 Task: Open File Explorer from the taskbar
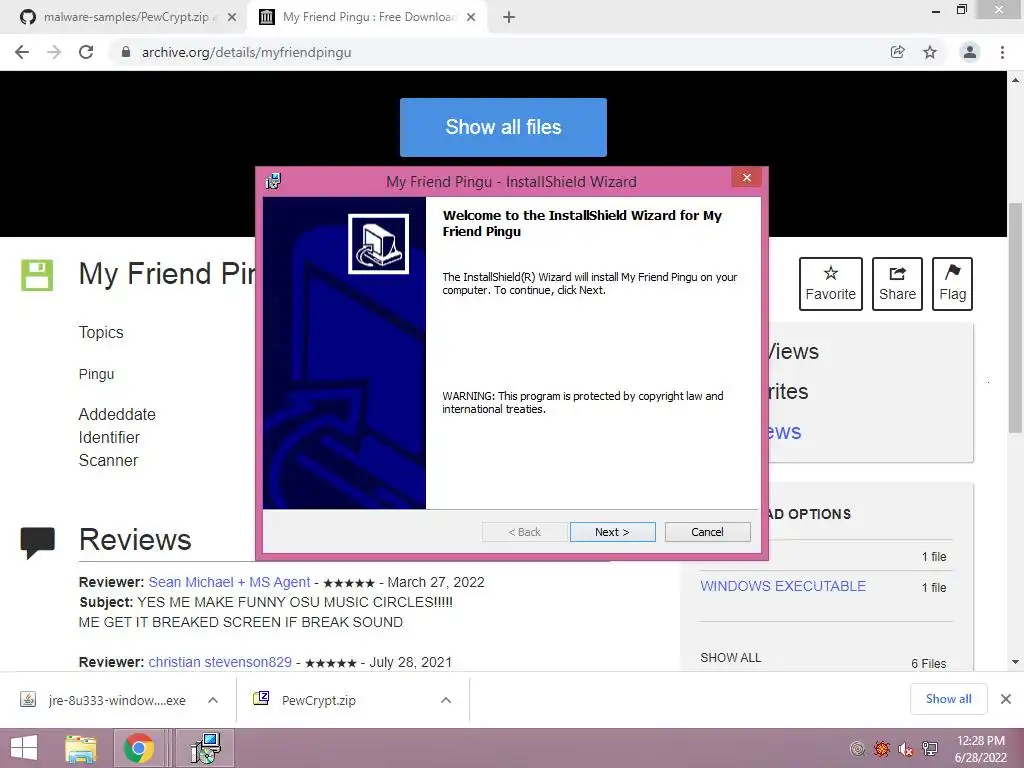(81, 748)
